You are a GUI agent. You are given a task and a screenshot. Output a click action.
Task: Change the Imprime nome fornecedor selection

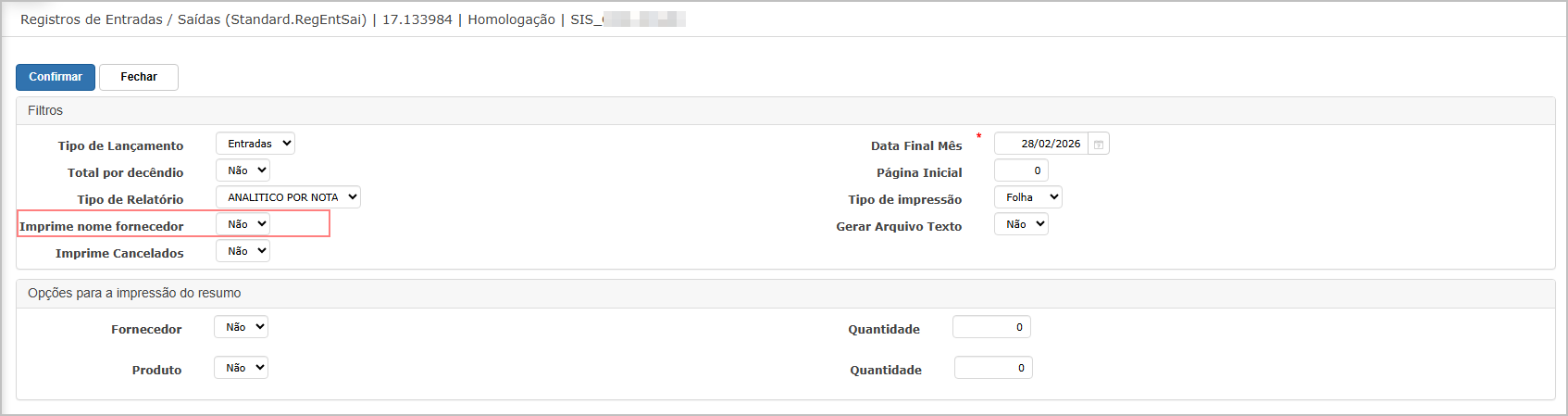(x=243, y=224)
